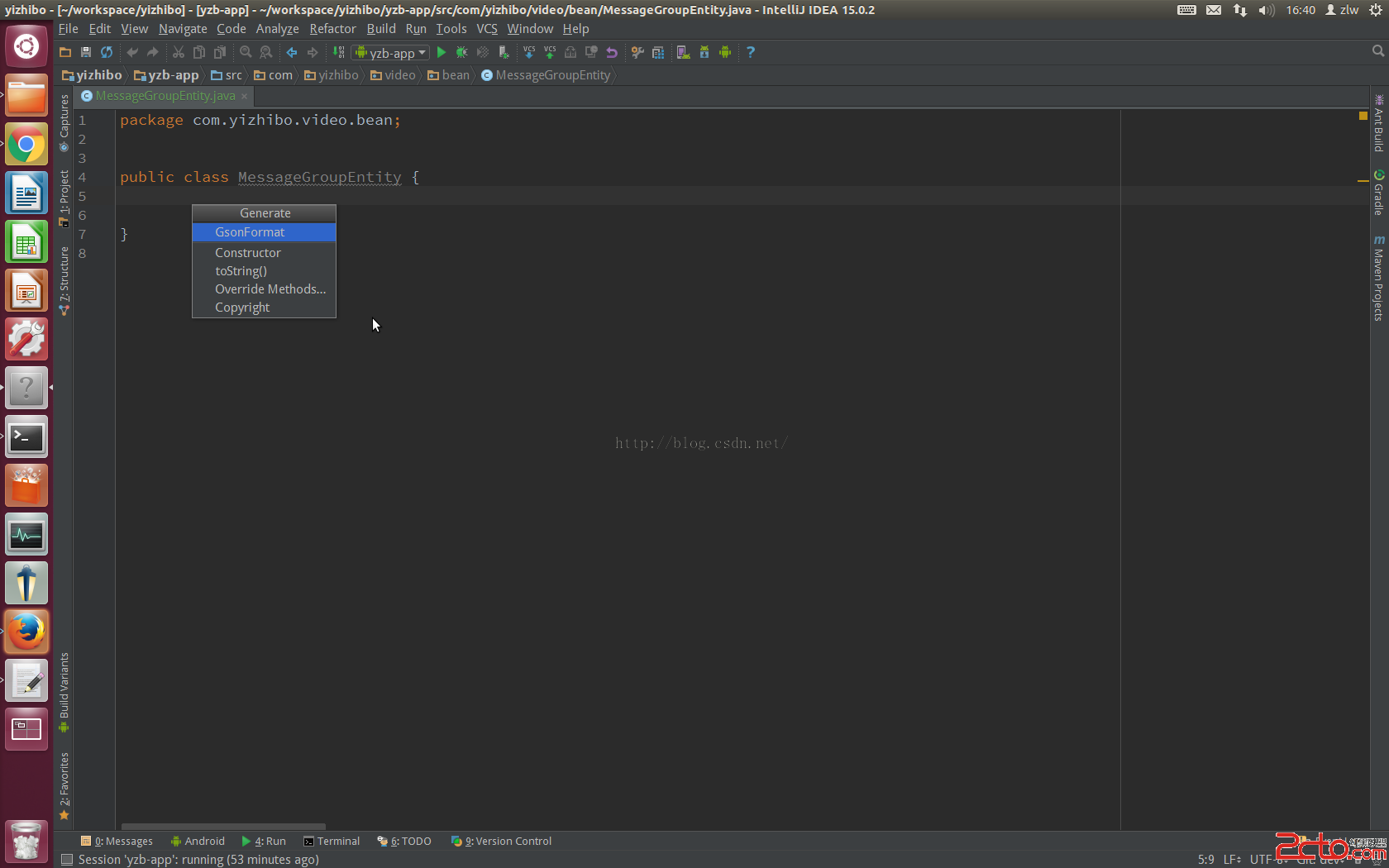This screenshot has height=868, width=1389.
Task: Click the tool window quick-access button at bottom-left
Action: [67, 860]
